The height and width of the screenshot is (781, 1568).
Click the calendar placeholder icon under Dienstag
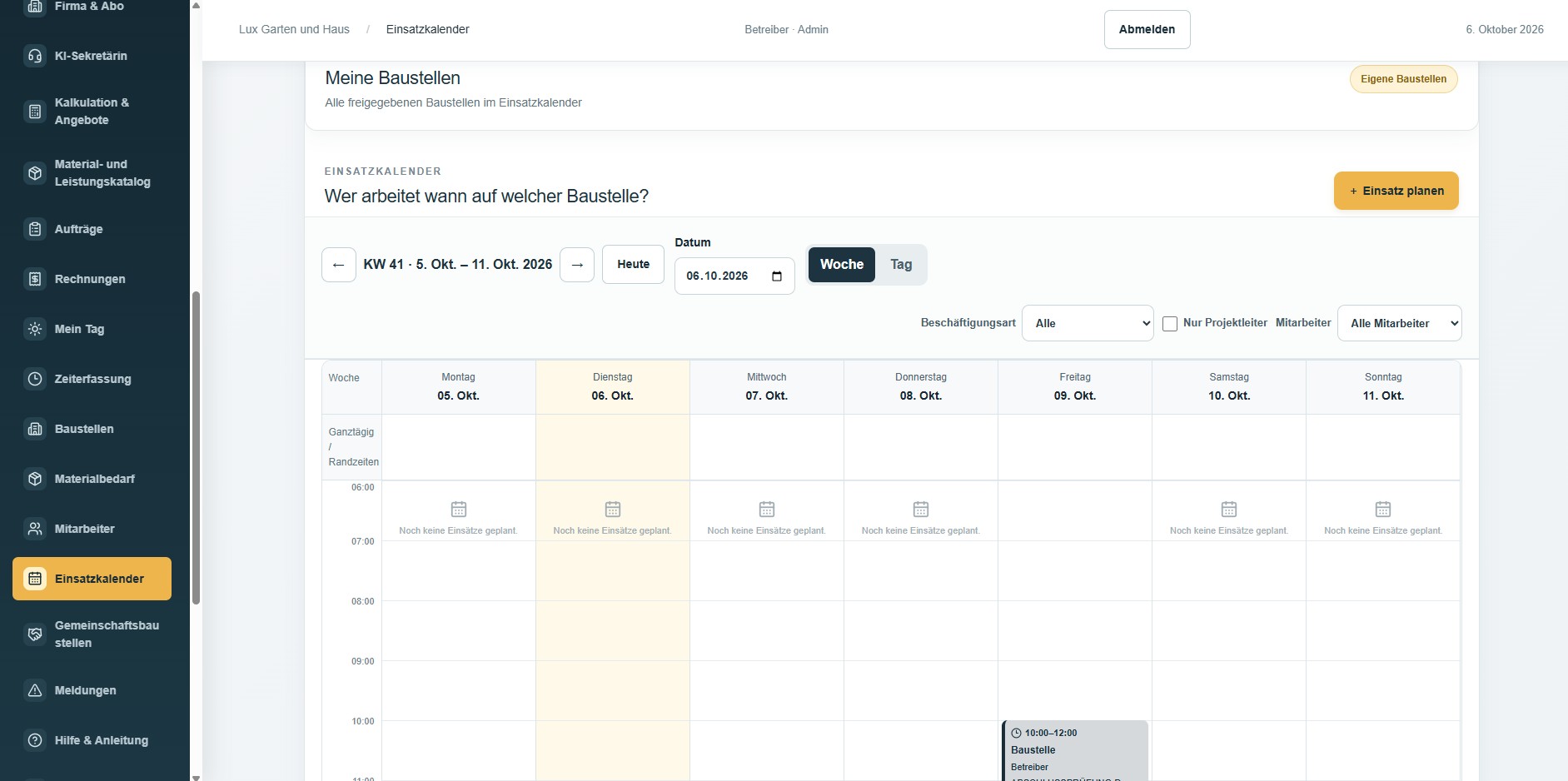pos(613,509)
